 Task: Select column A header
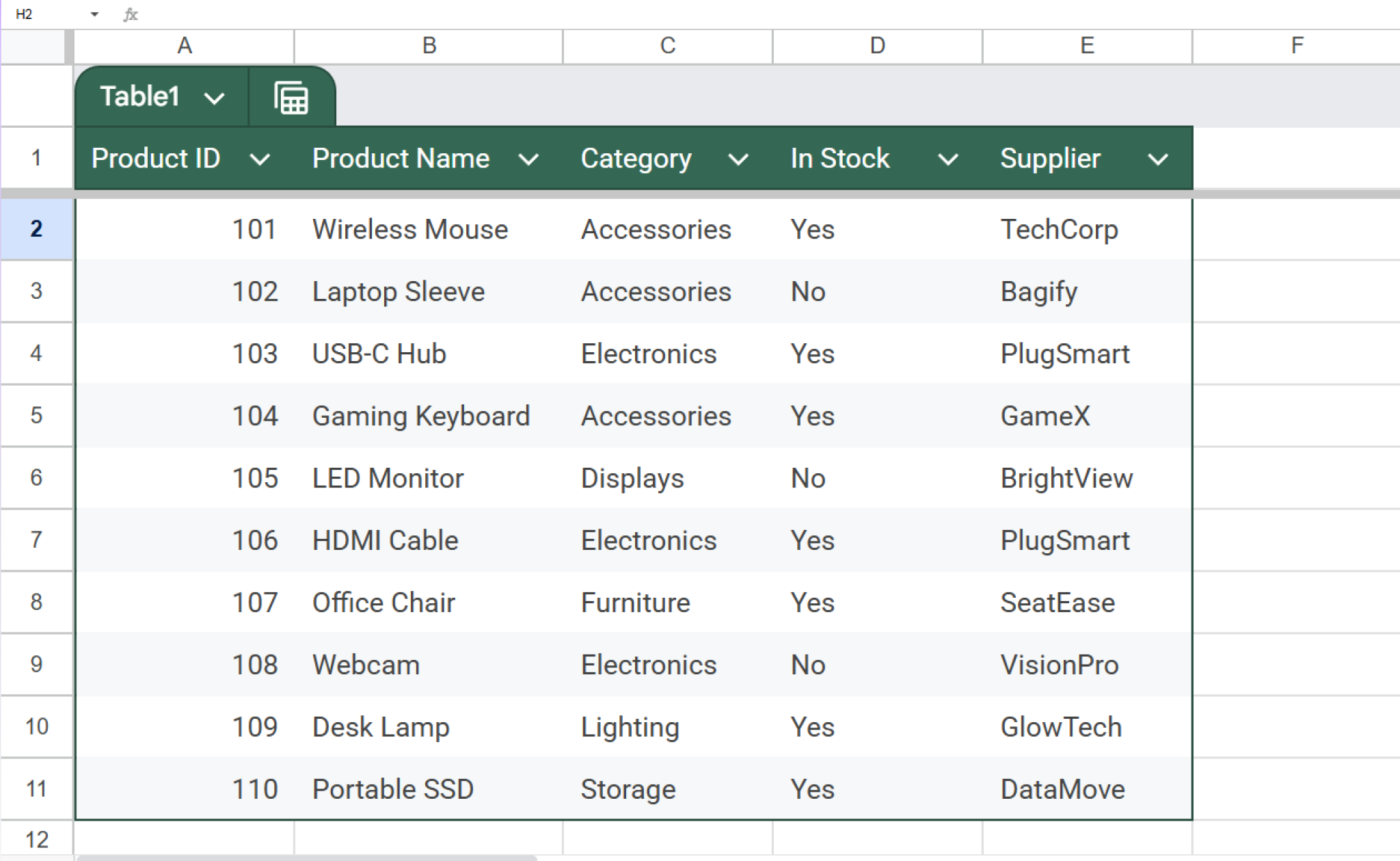[x=185, y=45]
